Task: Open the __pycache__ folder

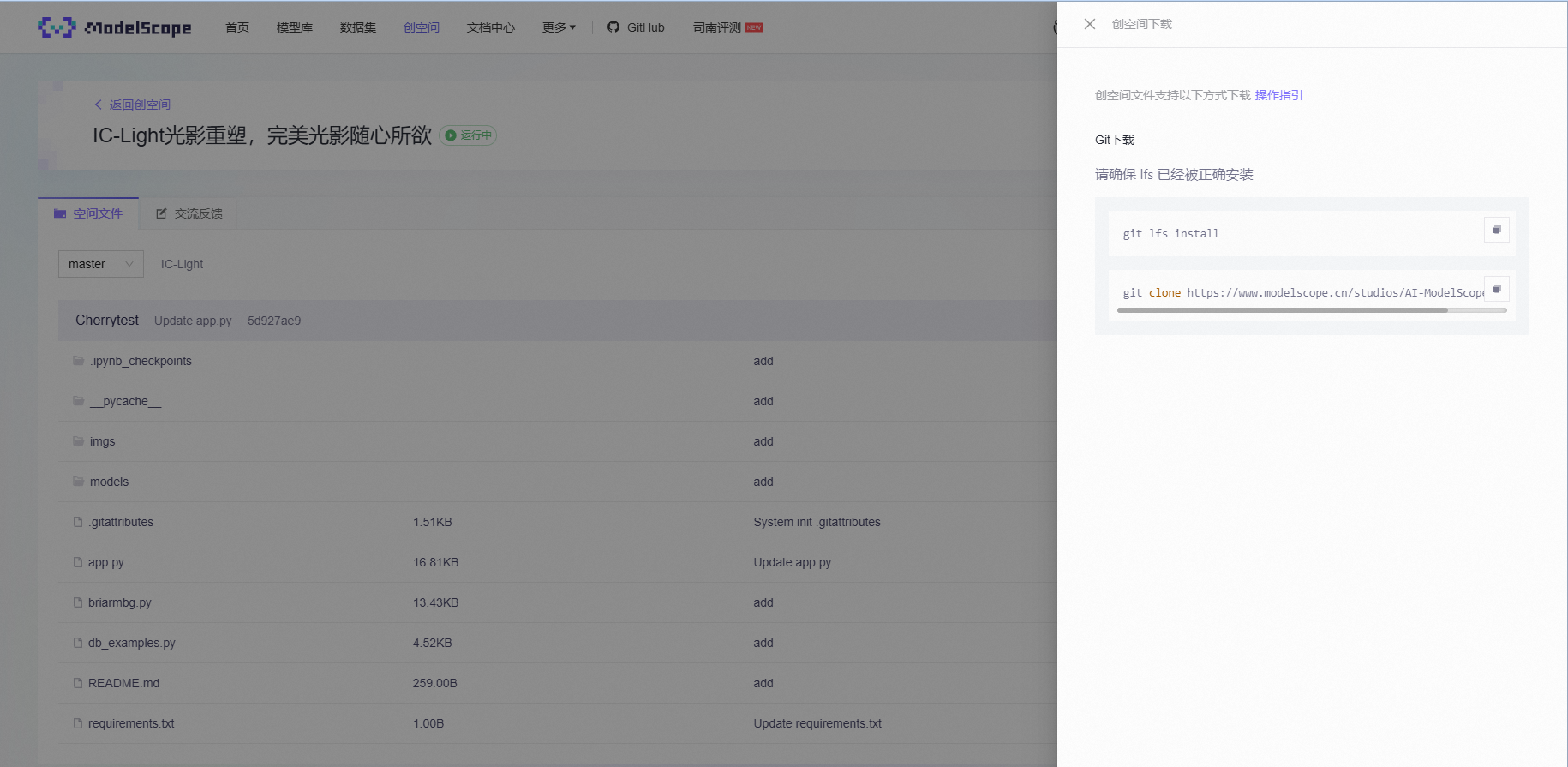Action: (125, 401)
